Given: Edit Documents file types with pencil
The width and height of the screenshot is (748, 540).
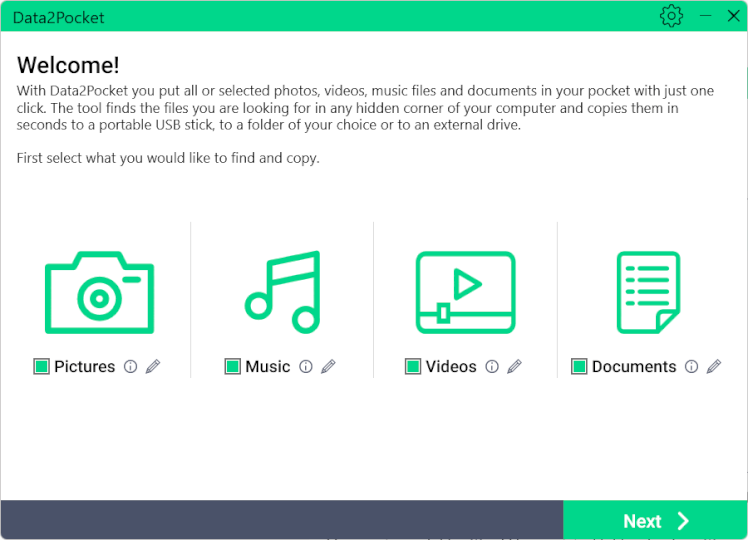Looking at the screenshot, I should pyautogui.click(x=714, y=366).
